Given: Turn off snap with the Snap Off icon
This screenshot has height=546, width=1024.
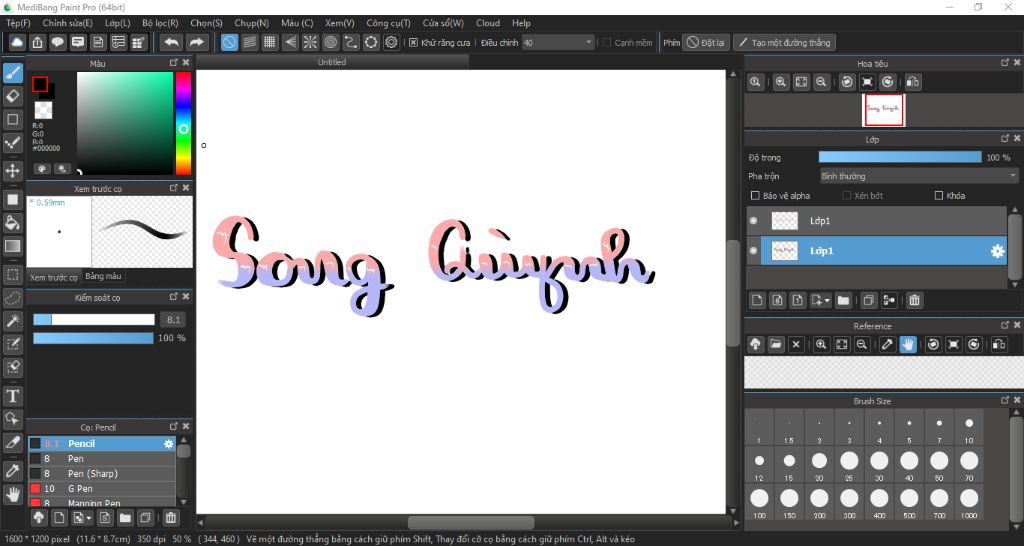Looking at the screenshot, I should click(229, 42).
